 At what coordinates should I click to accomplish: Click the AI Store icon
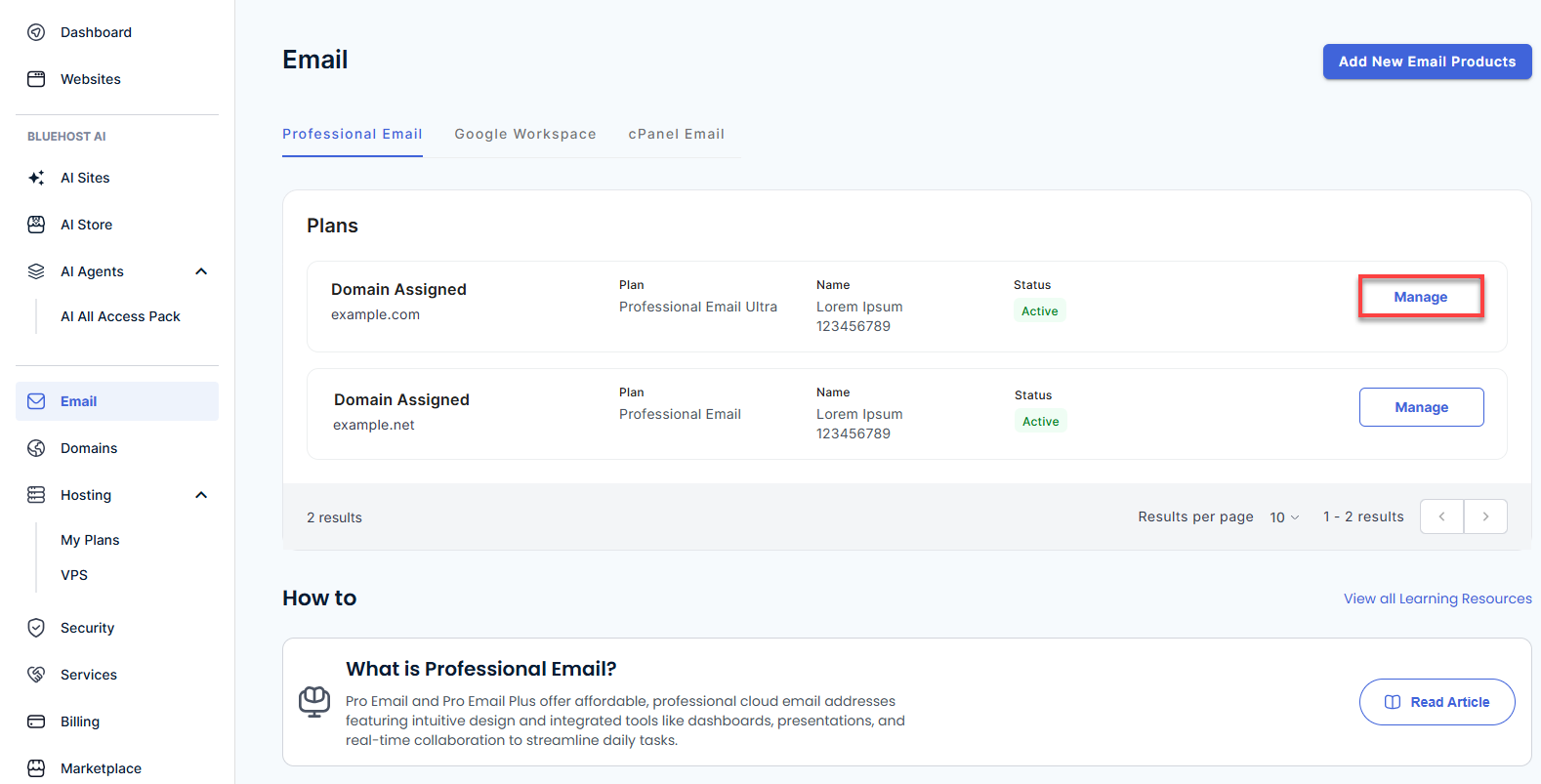[36, 225]
